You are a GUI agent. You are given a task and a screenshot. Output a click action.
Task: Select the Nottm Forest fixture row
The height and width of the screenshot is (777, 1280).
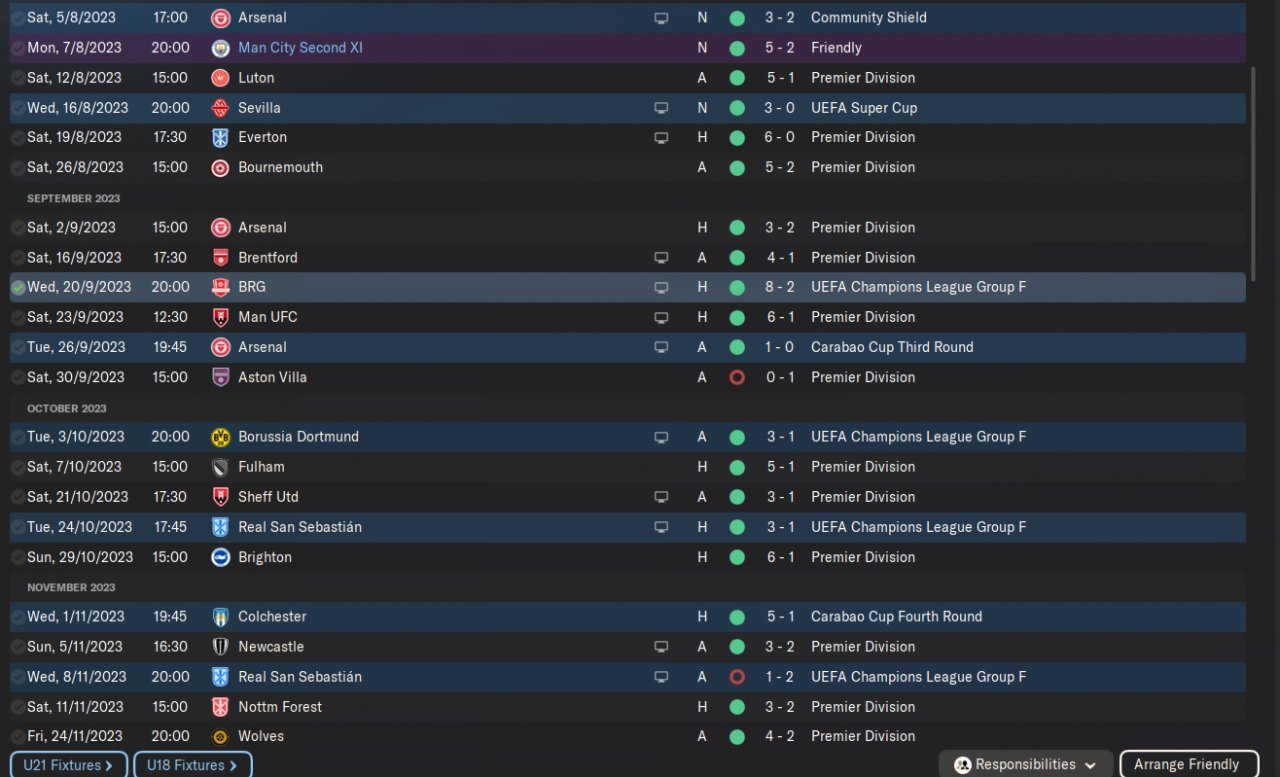click(x=450, y=707)
